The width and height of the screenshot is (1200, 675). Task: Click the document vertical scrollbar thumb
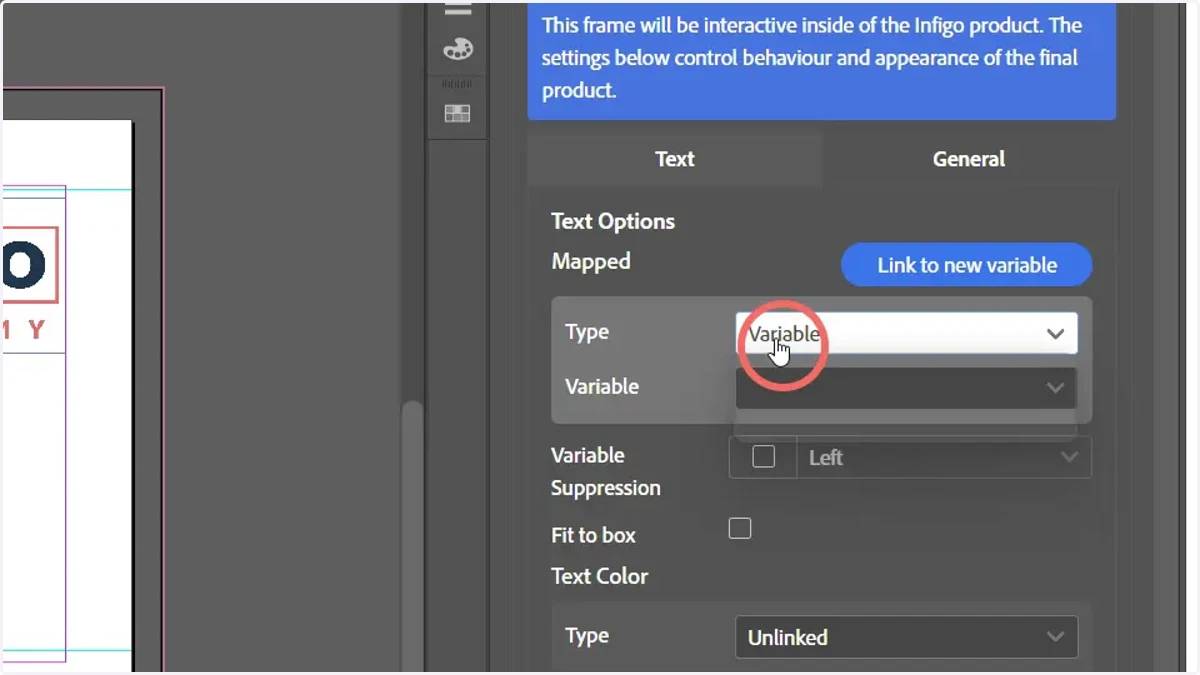pyautogui.click(x=412, y=535)
